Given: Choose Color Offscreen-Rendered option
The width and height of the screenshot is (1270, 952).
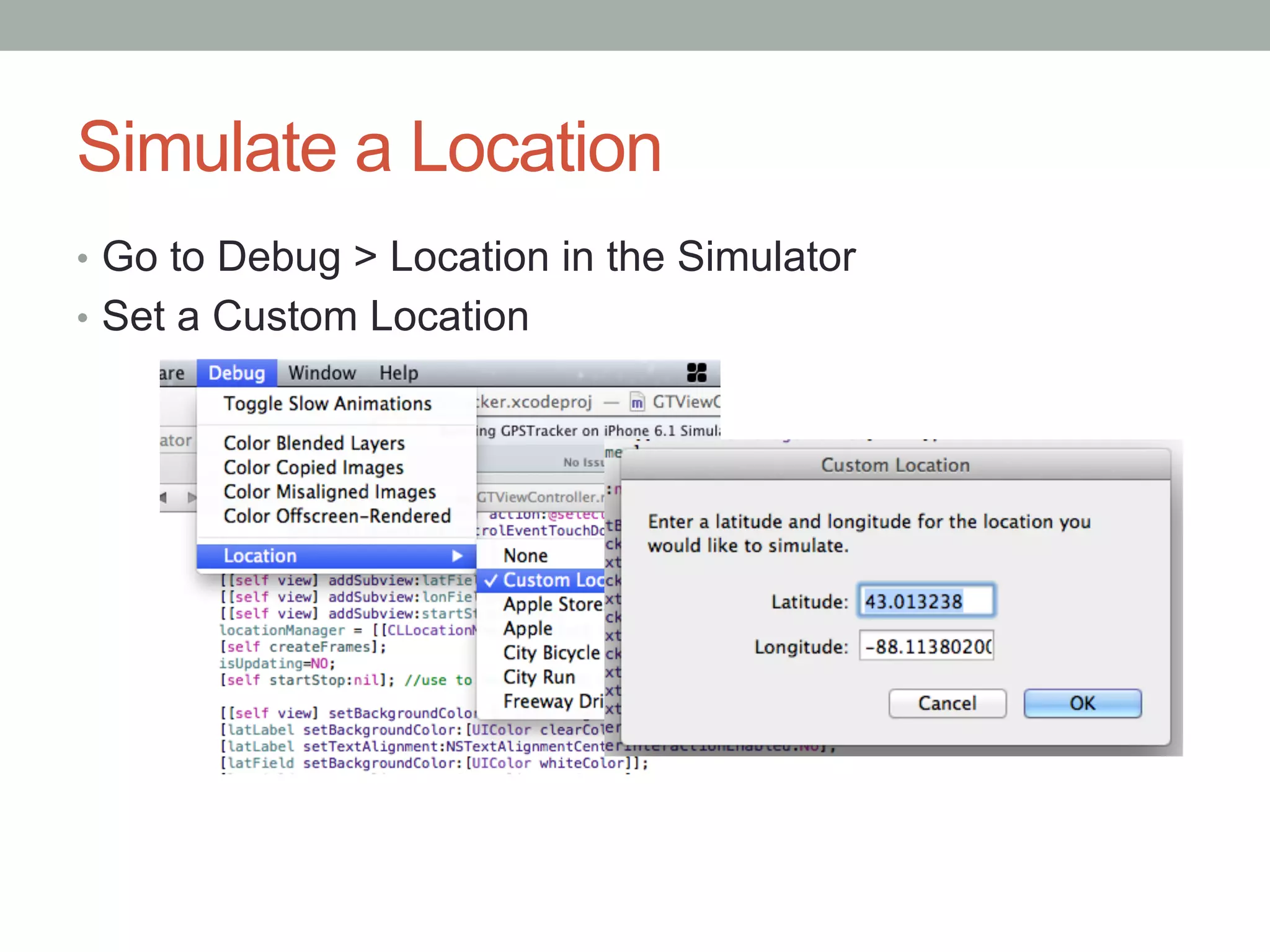Looking at the screenshot, I should 337,516.
